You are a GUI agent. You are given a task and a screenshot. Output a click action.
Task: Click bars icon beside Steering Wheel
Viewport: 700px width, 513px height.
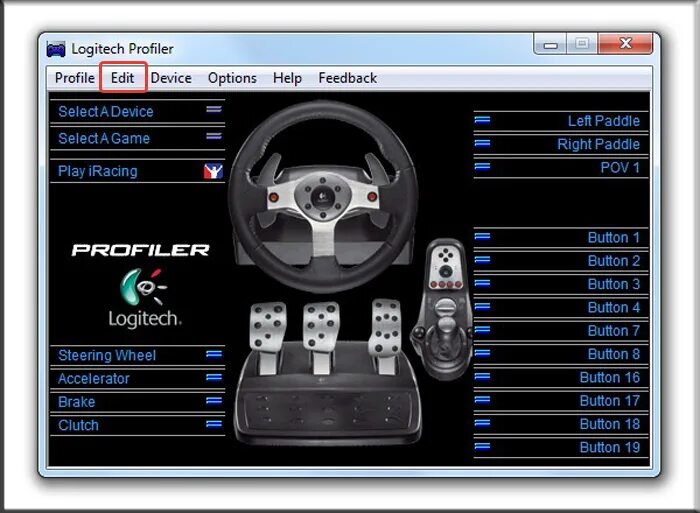214,354
